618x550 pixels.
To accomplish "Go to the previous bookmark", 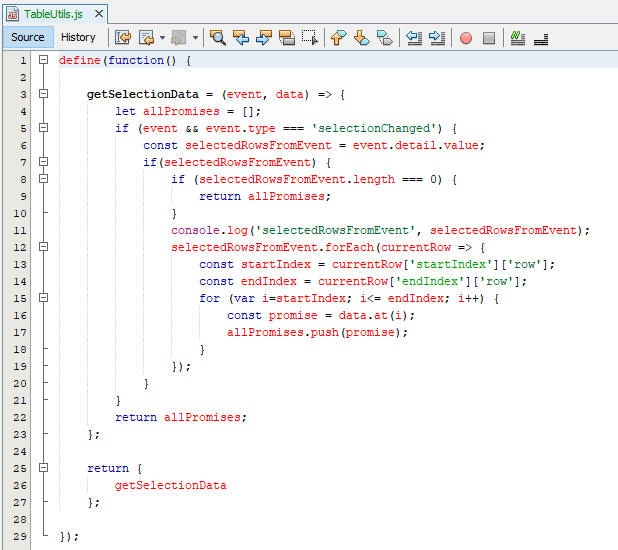I will pos(339,38).
